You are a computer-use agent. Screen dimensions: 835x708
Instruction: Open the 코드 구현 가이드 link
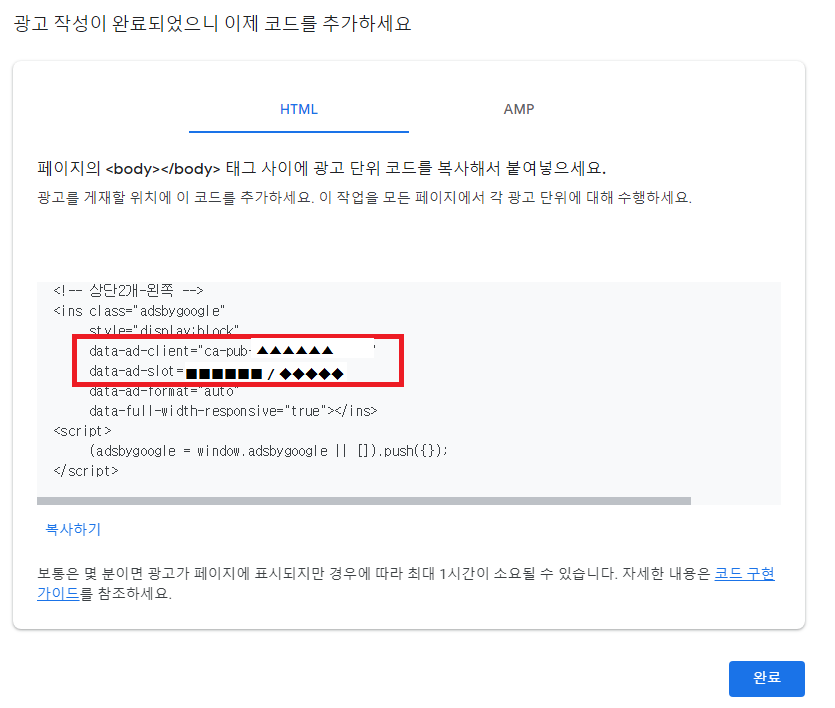[744, 574]
